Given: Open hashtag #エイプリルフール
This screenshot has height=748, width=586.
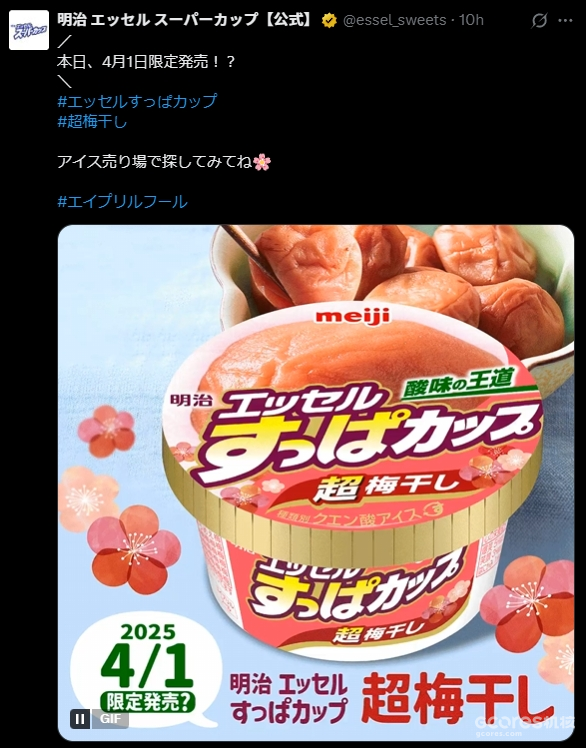Looking at the screenshot, I should coord(122,201).
